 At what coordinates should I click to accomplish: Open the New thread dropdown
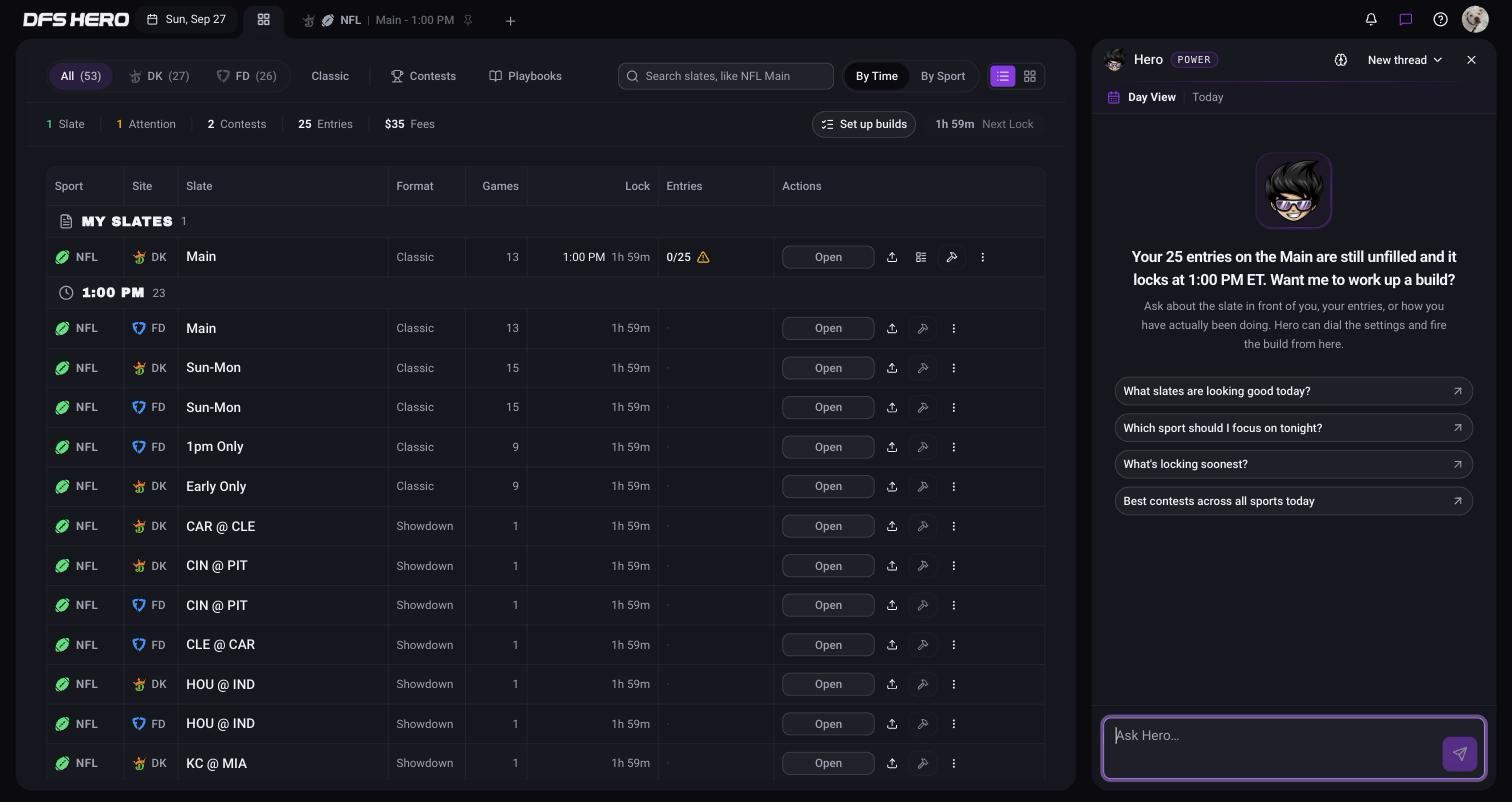(x=1405, y=60)
